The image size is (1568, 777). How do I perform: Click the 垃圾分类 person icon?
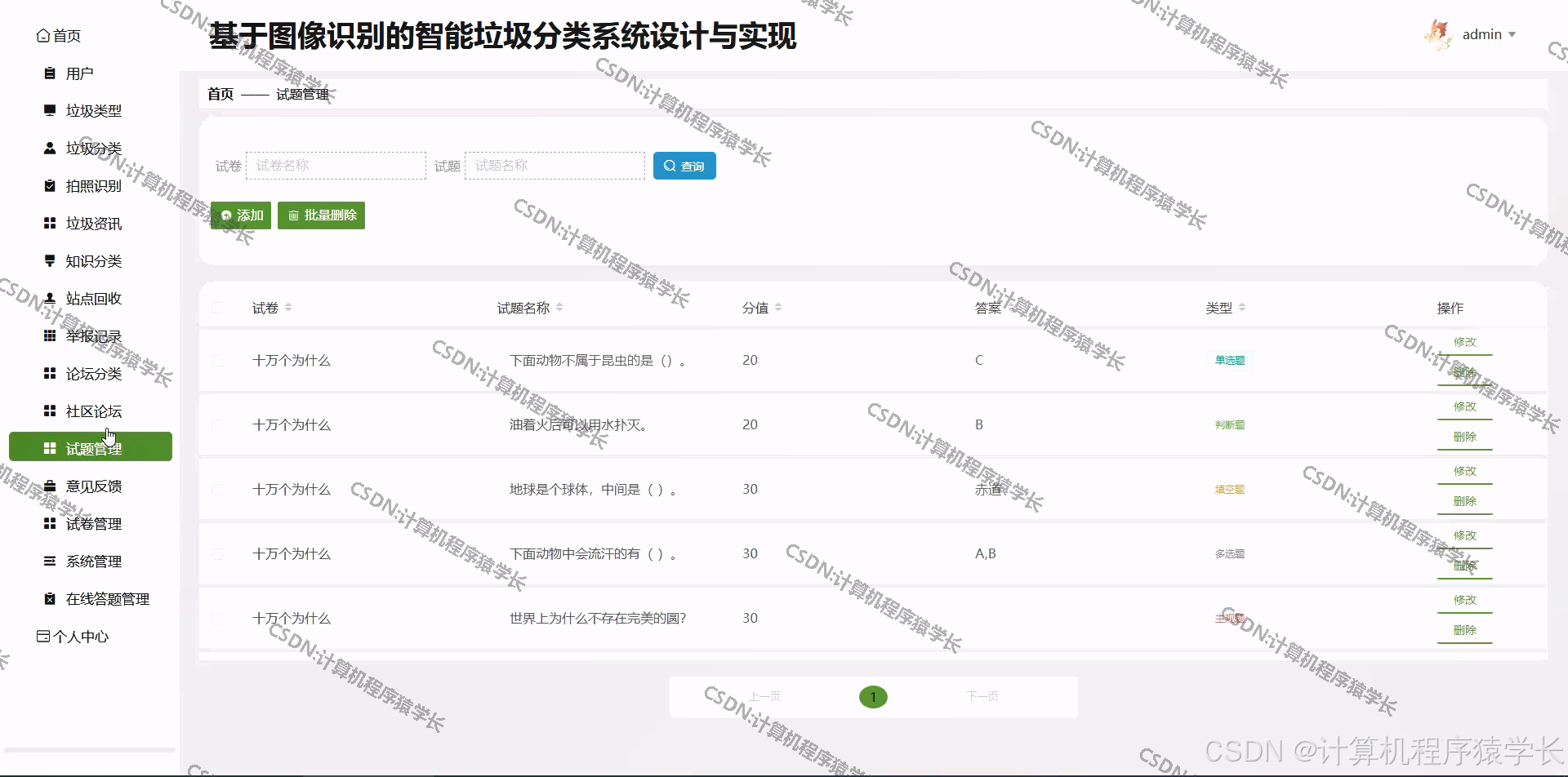[50, 148]
